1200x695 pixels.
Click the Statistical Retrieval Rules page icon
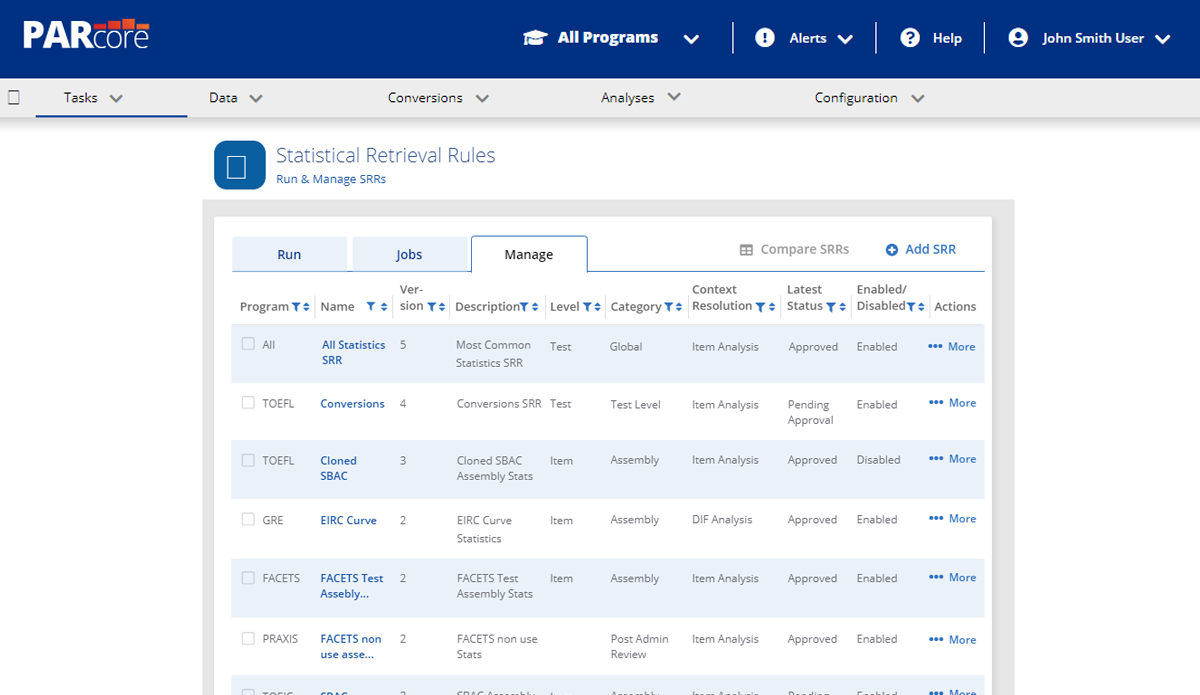coord(239,165)
